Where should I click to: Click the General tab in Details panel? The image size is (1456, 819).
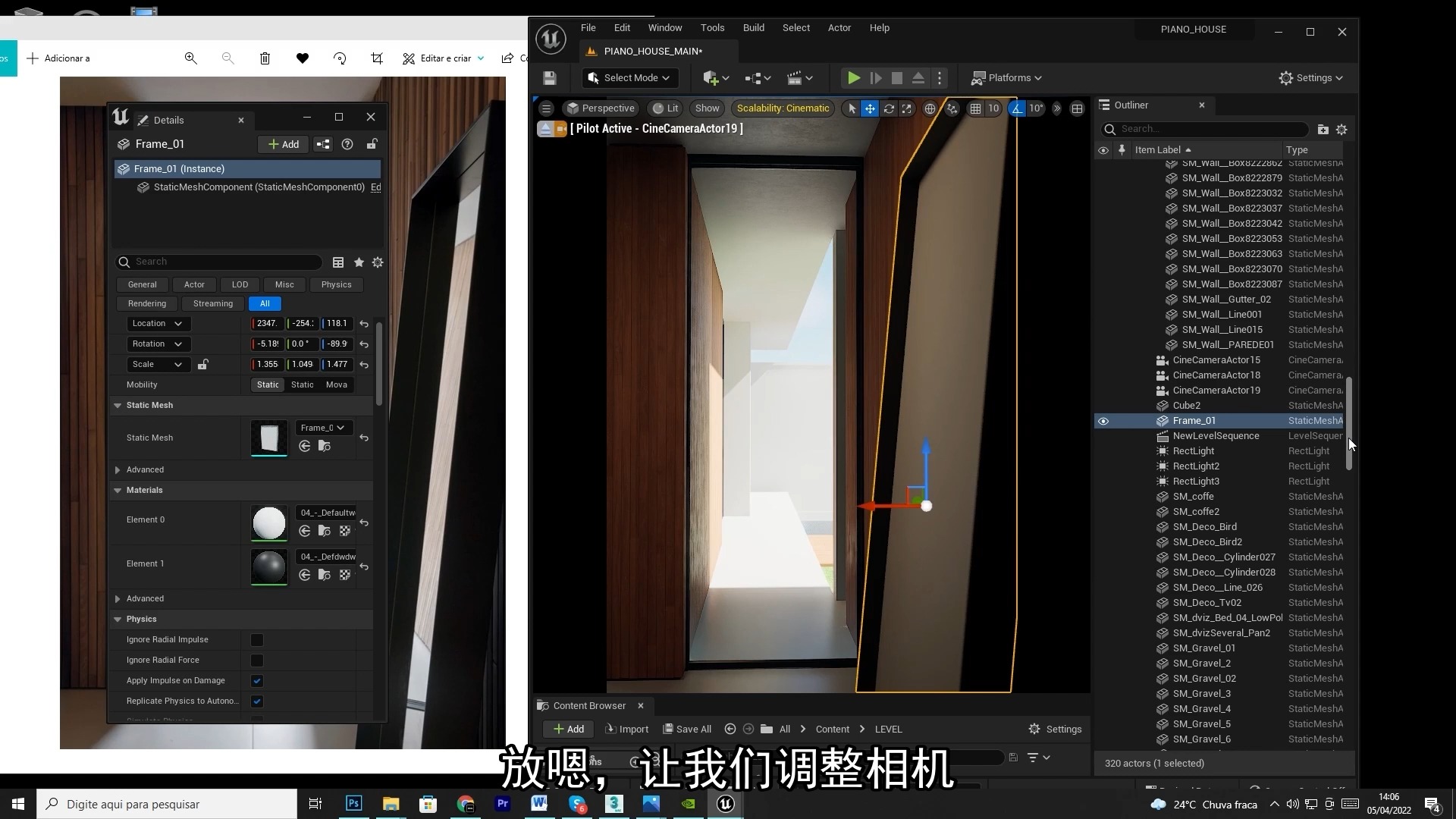tap(141, 284)
